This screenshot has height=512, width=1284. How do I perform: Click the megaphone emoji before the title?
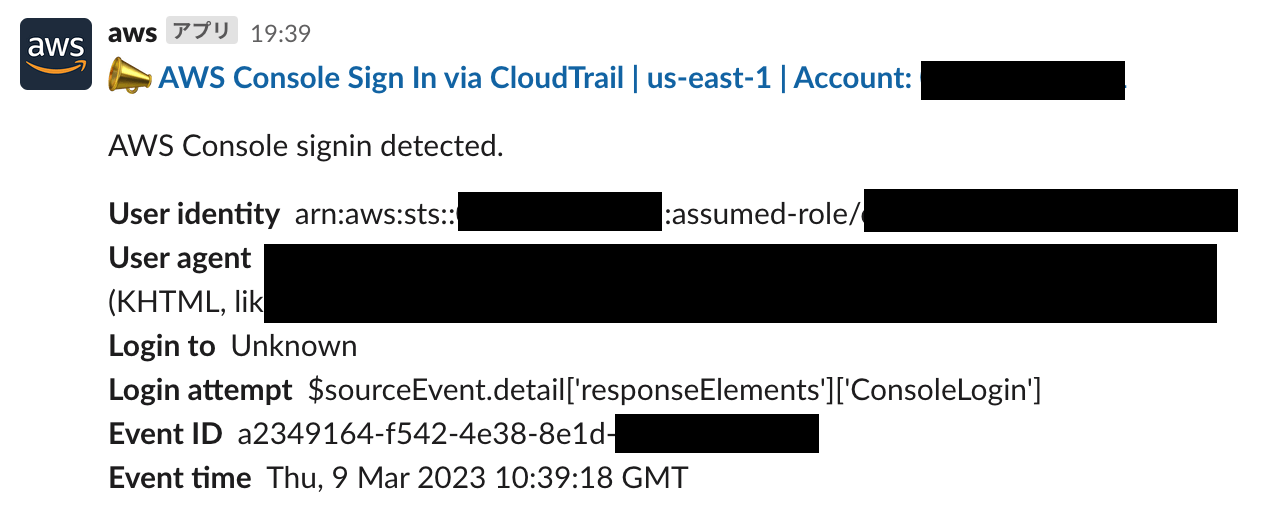tap(130, 78)
